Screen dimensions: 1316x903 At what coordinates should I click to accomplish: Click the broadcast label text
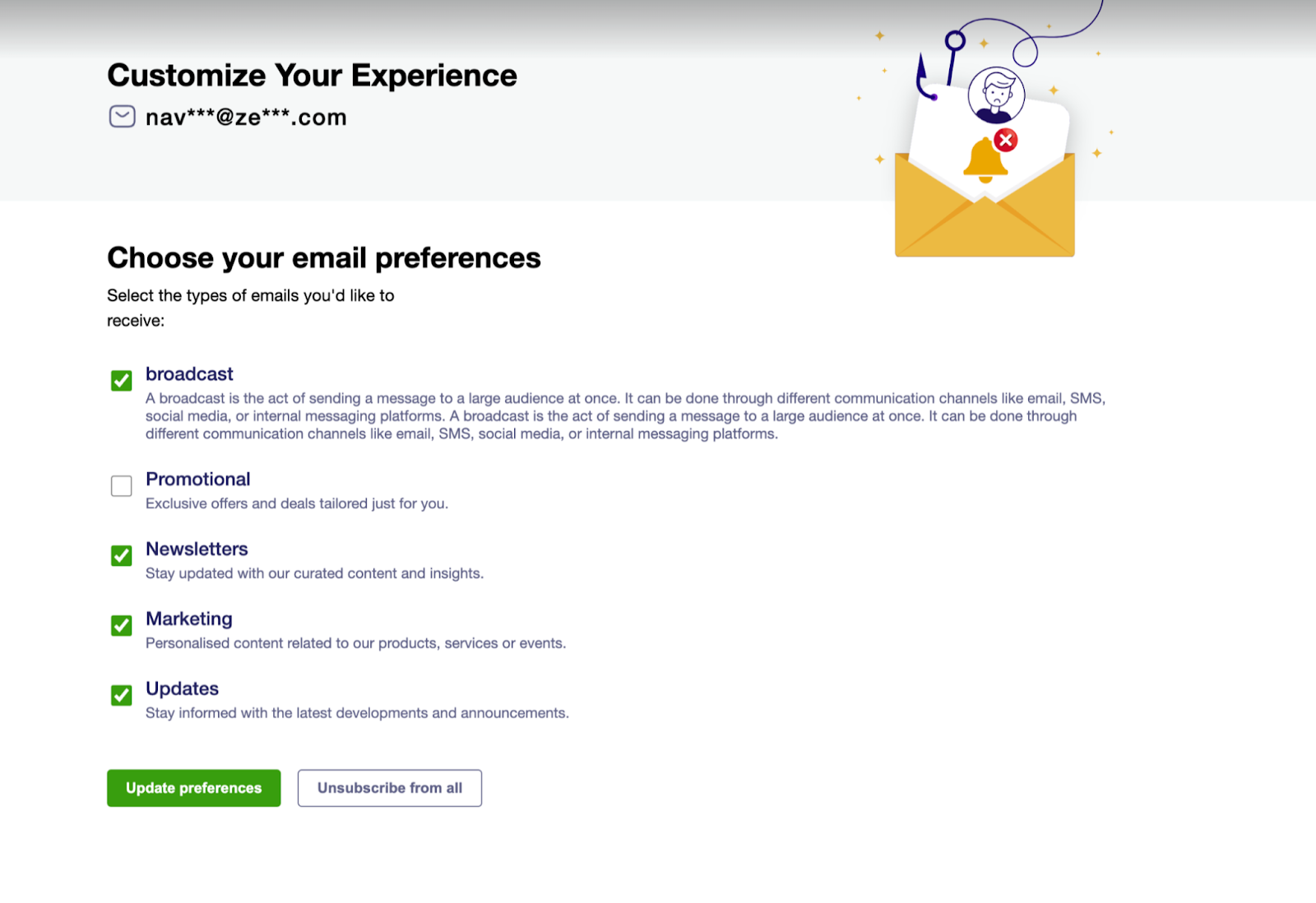coord(189,374)
